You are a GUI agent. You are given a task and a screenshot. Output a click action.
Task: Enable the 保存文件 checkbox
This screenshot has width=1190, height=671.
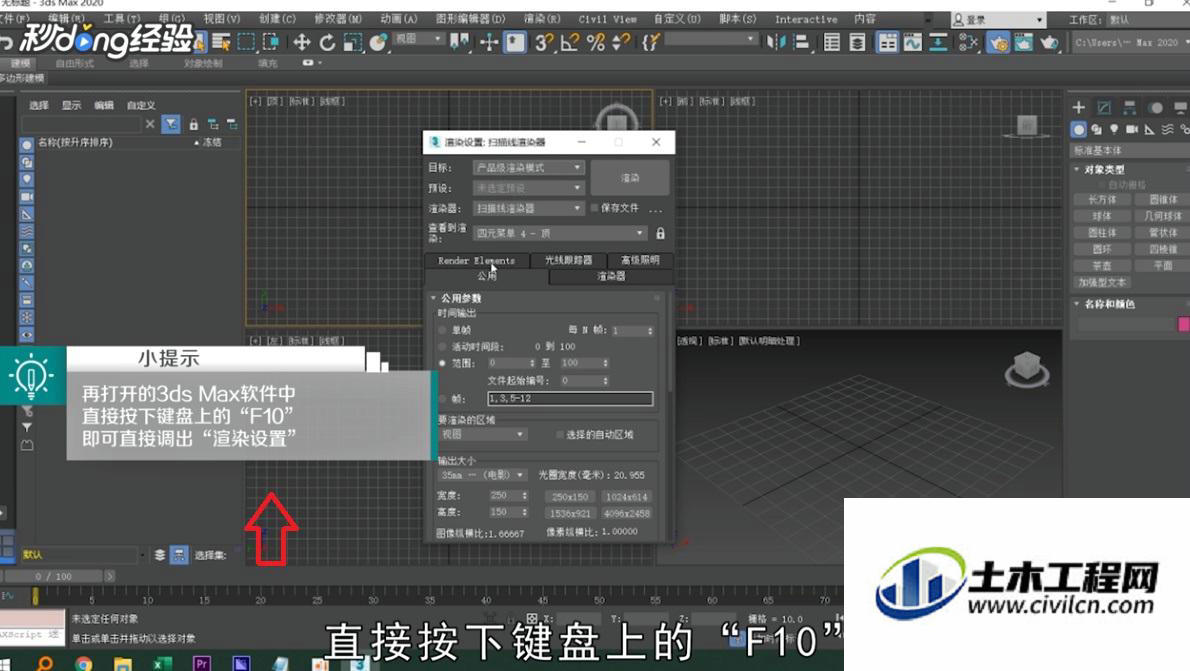[x=594, y=208]
